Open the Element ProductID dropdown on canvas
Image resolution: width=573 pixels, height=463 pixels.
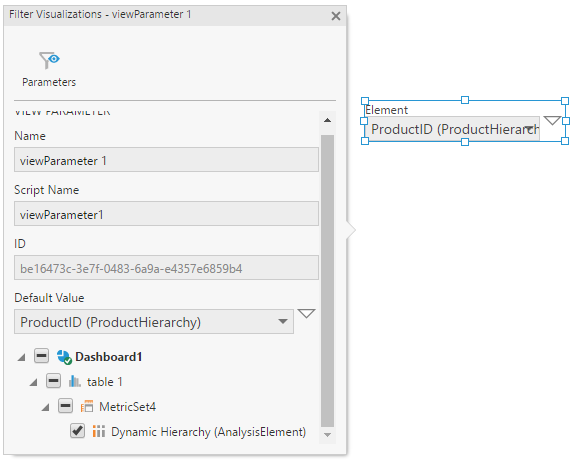pos(453,129)
